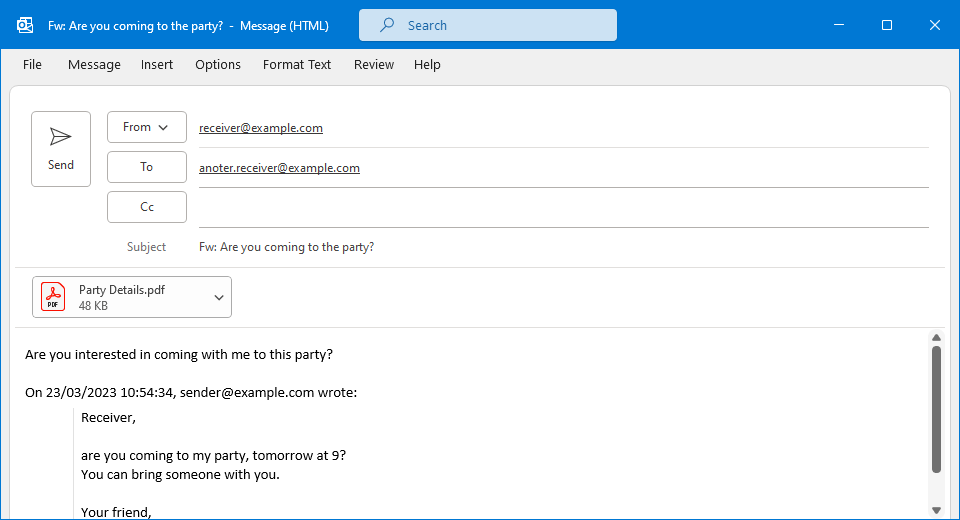Image resolution: width=960 pixels, height=520 pixels.
Task: Switch to the Message ribbon tab
Action: point(94,64)
